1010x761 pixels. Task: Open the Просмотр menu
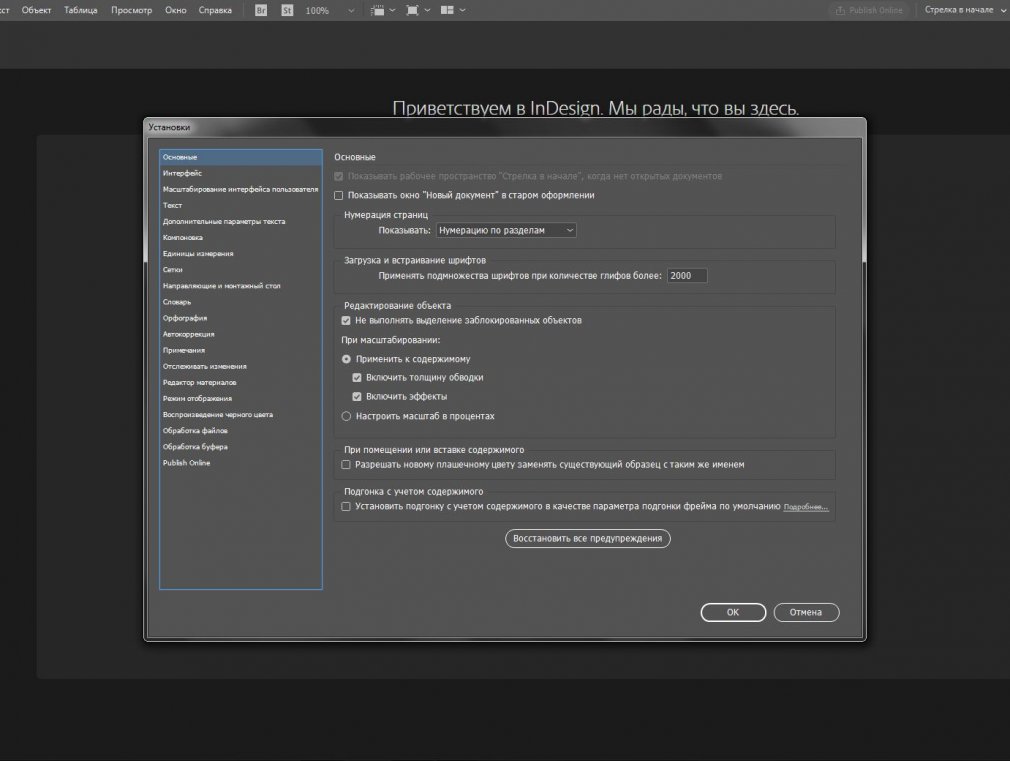click(x=131, y=10)
